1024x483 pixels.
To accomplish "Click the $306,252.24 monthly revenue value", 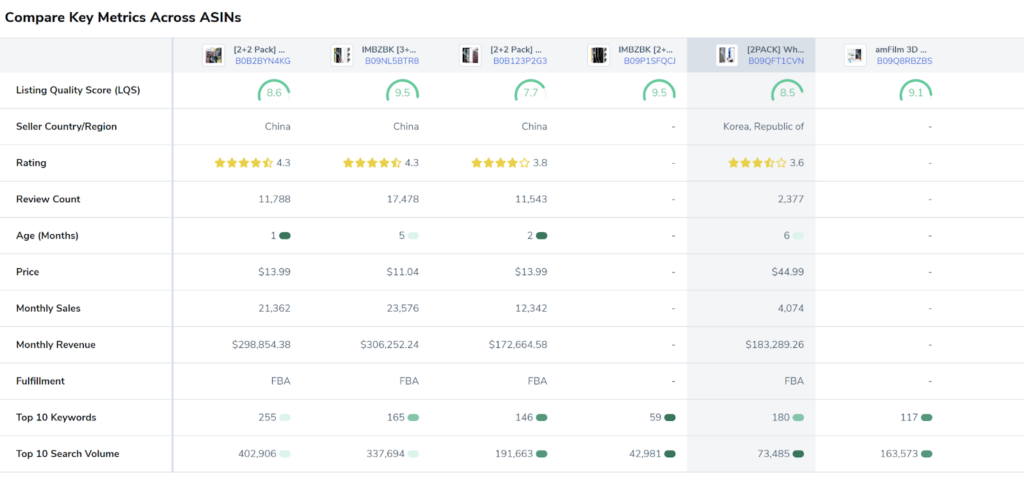I will pyautogui.click(x=389, y=345).
